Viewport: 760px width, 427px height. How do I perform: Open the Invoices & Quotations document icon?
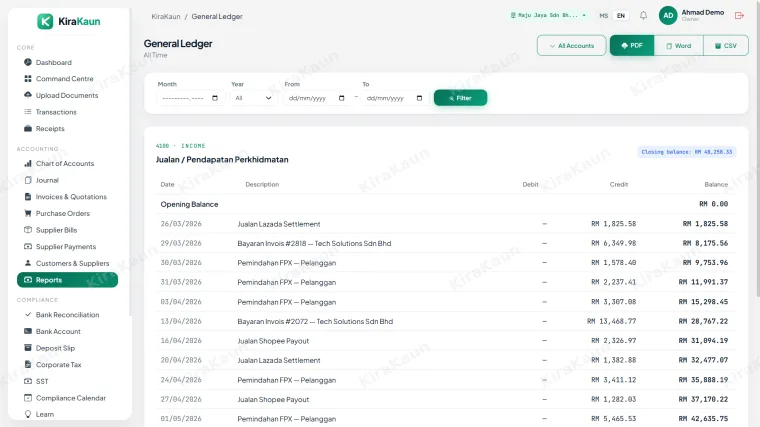(x=28, y=196)
